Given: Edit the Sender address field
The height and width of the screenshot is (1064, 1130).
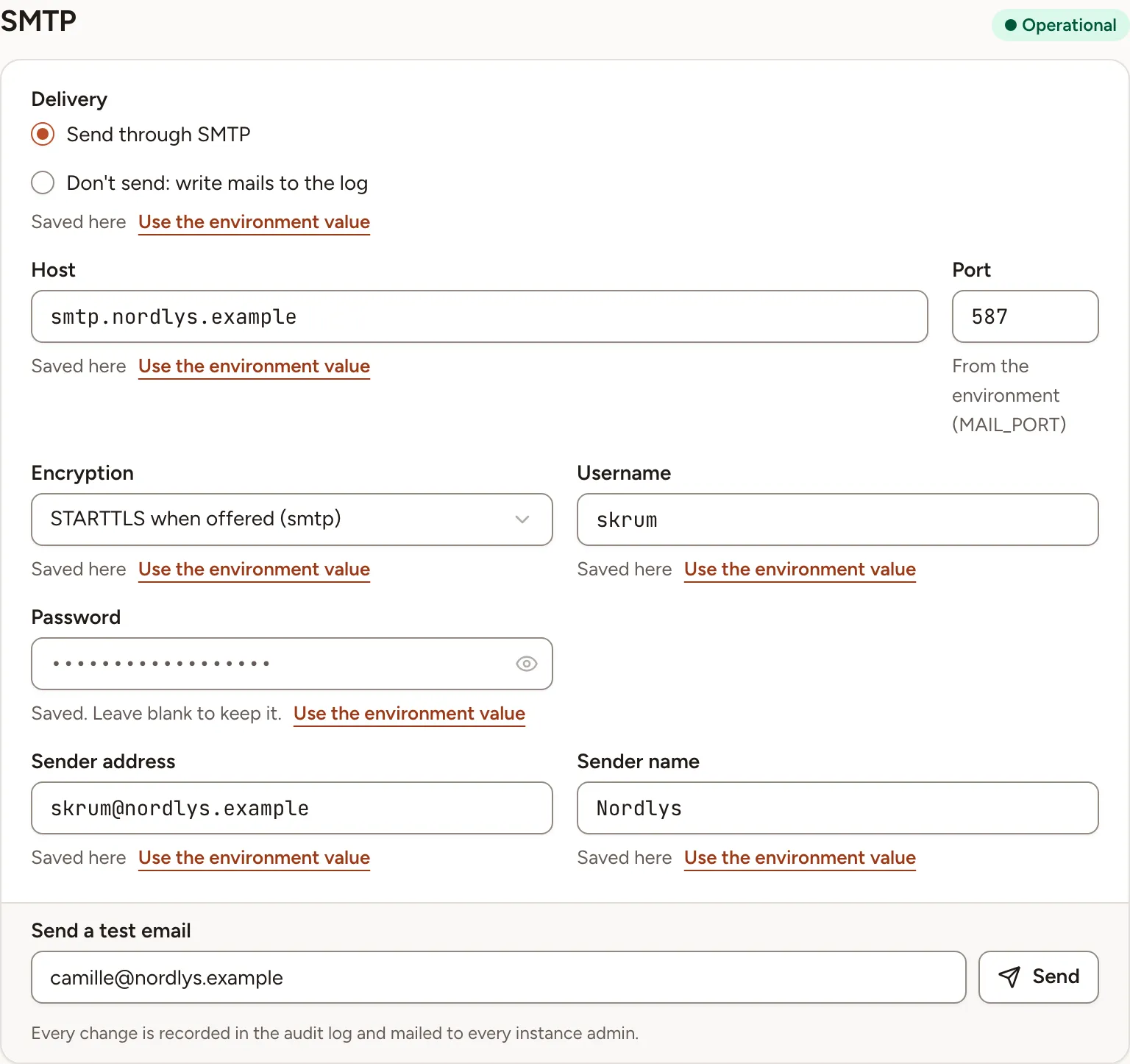Looking at the screenshot, I should [x=292, y=808].
